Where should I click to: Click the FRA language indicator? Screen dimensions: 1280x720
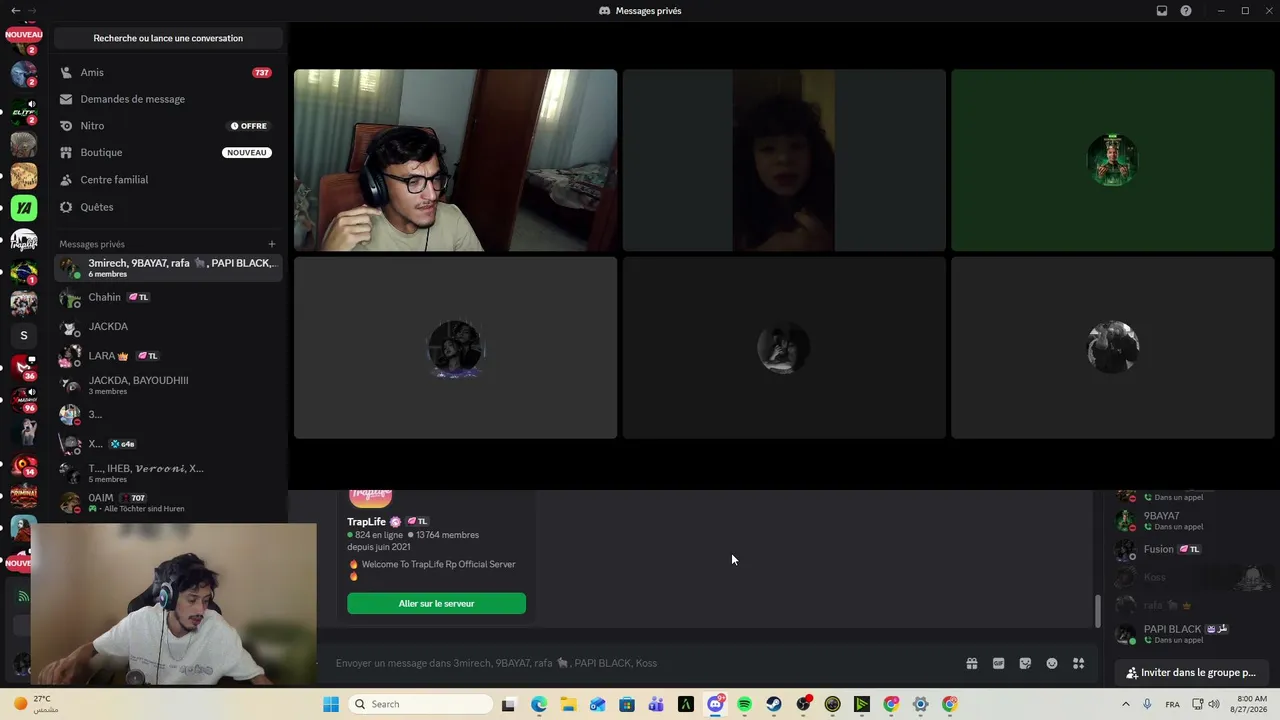coord(1172,704)
